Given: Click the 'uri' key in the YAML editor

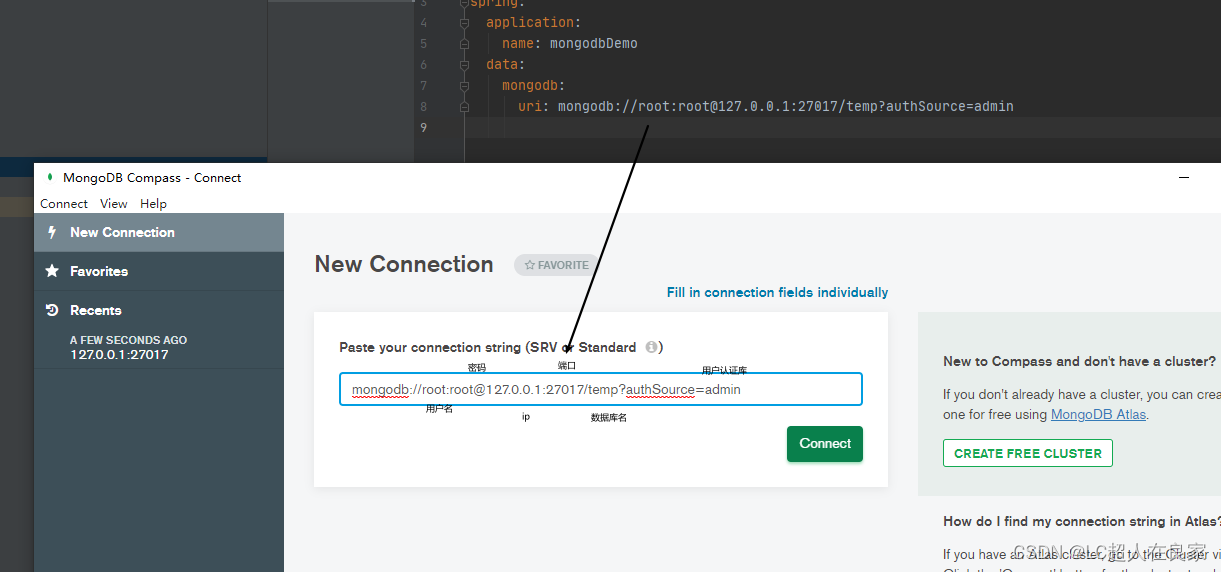Looking at the screenshot, I should coord(530,107).
